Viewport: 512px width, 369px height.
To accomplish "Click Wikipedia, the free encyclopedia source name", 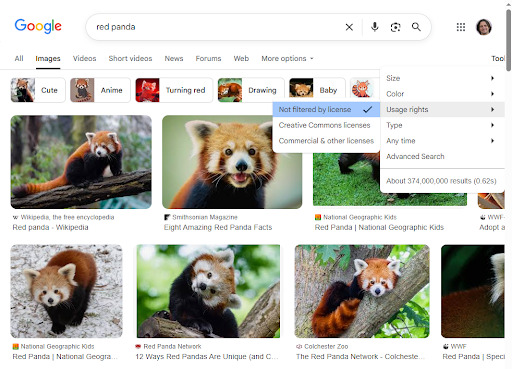I will tap(67, 217).
